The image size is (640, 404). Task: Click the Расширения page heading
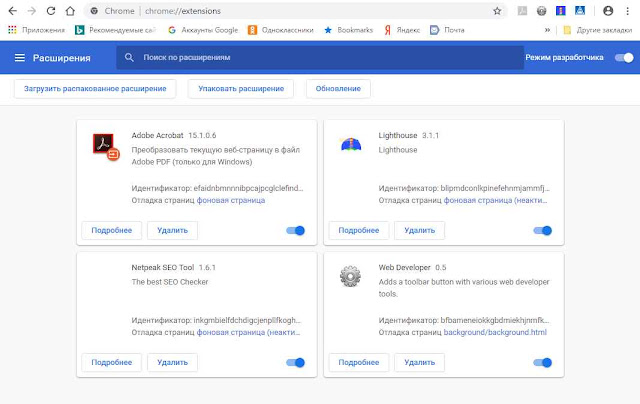coord(62,58)
